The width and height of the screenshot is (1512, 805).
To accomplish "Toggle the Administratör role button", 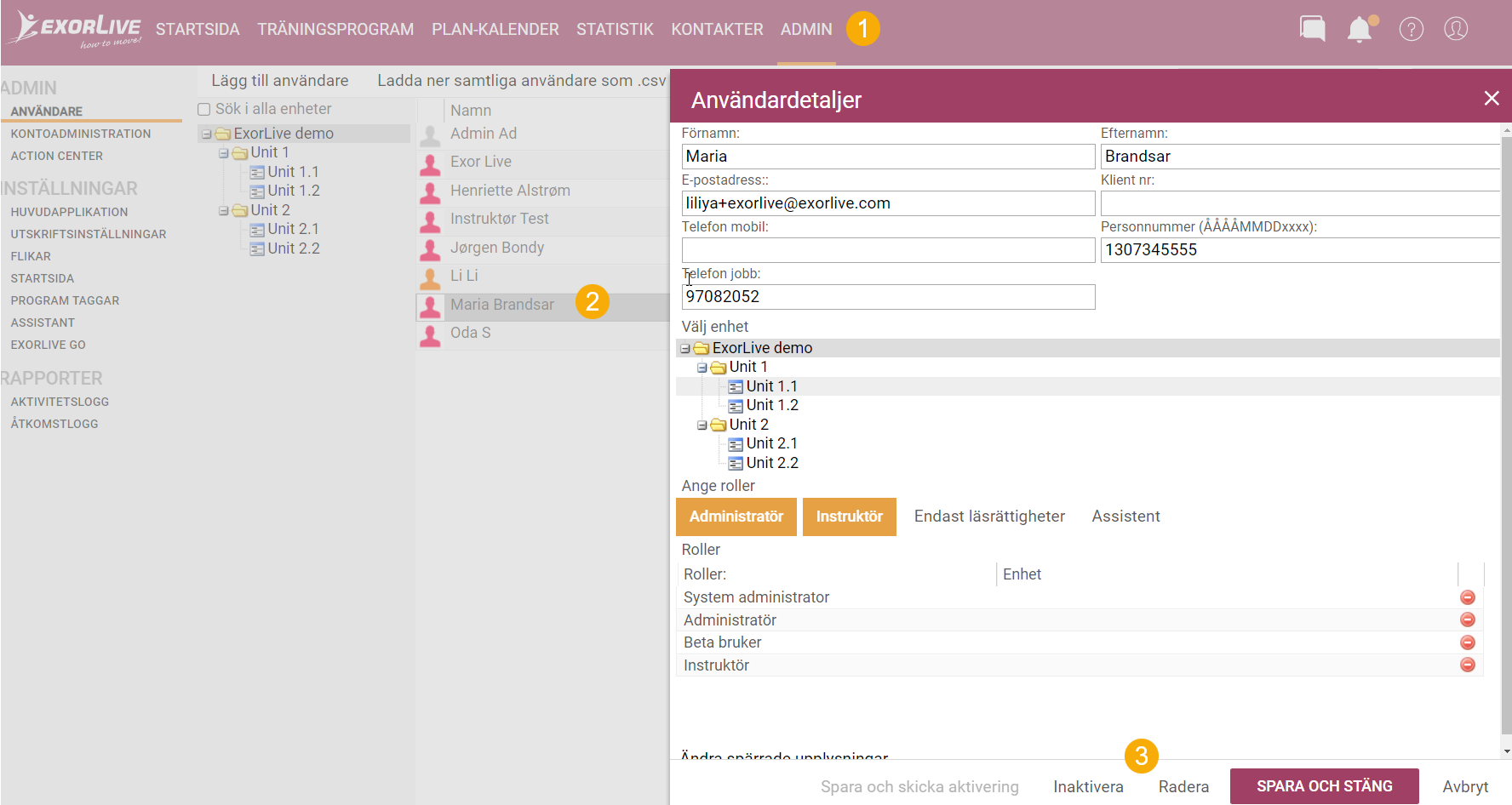I will click(x=736, y=517).
